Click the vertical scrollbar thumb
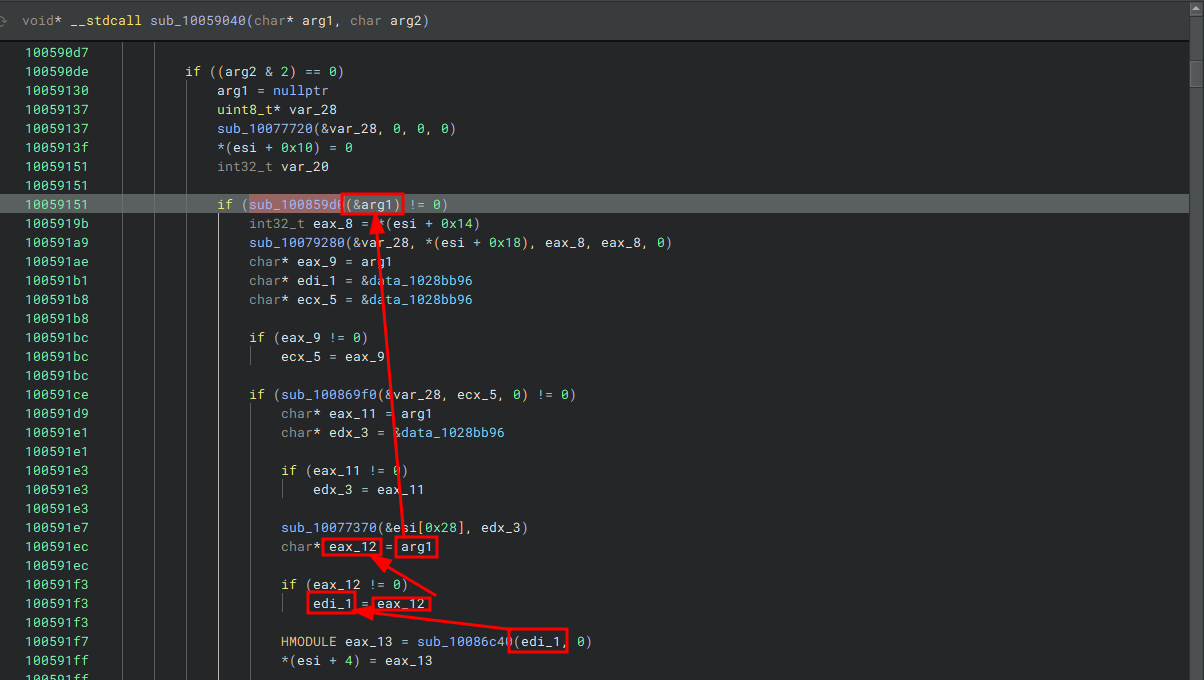 click(x=1196, y=74)
